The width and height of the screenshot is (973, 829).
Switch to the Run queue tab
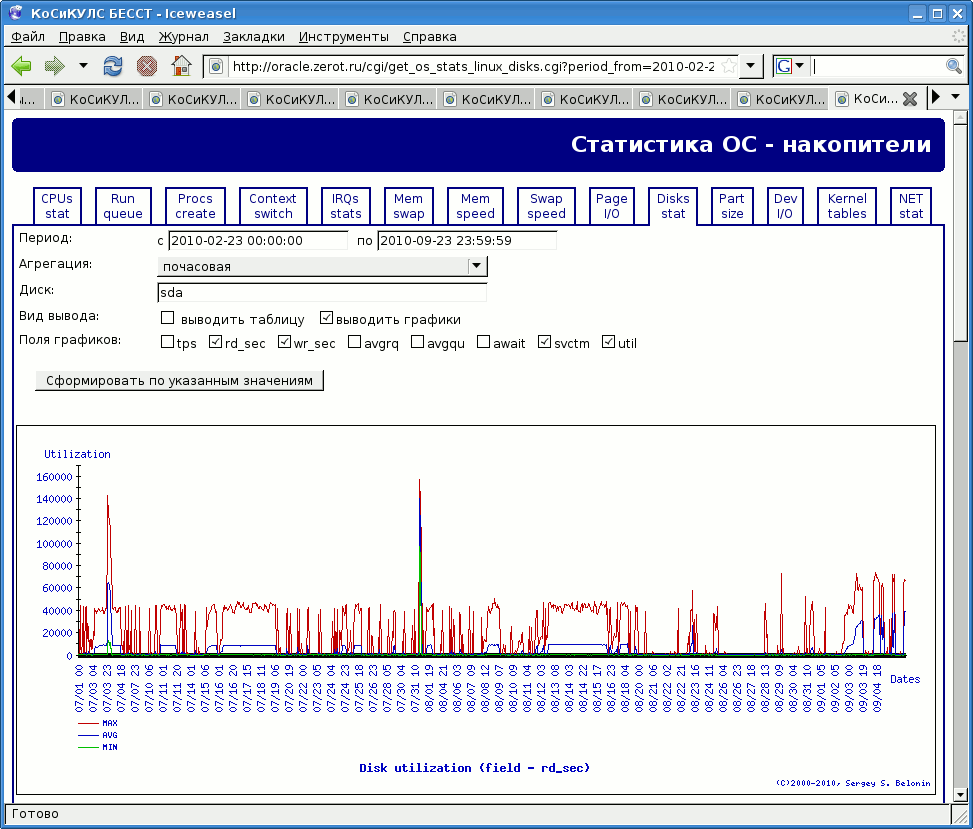point(123,206)
